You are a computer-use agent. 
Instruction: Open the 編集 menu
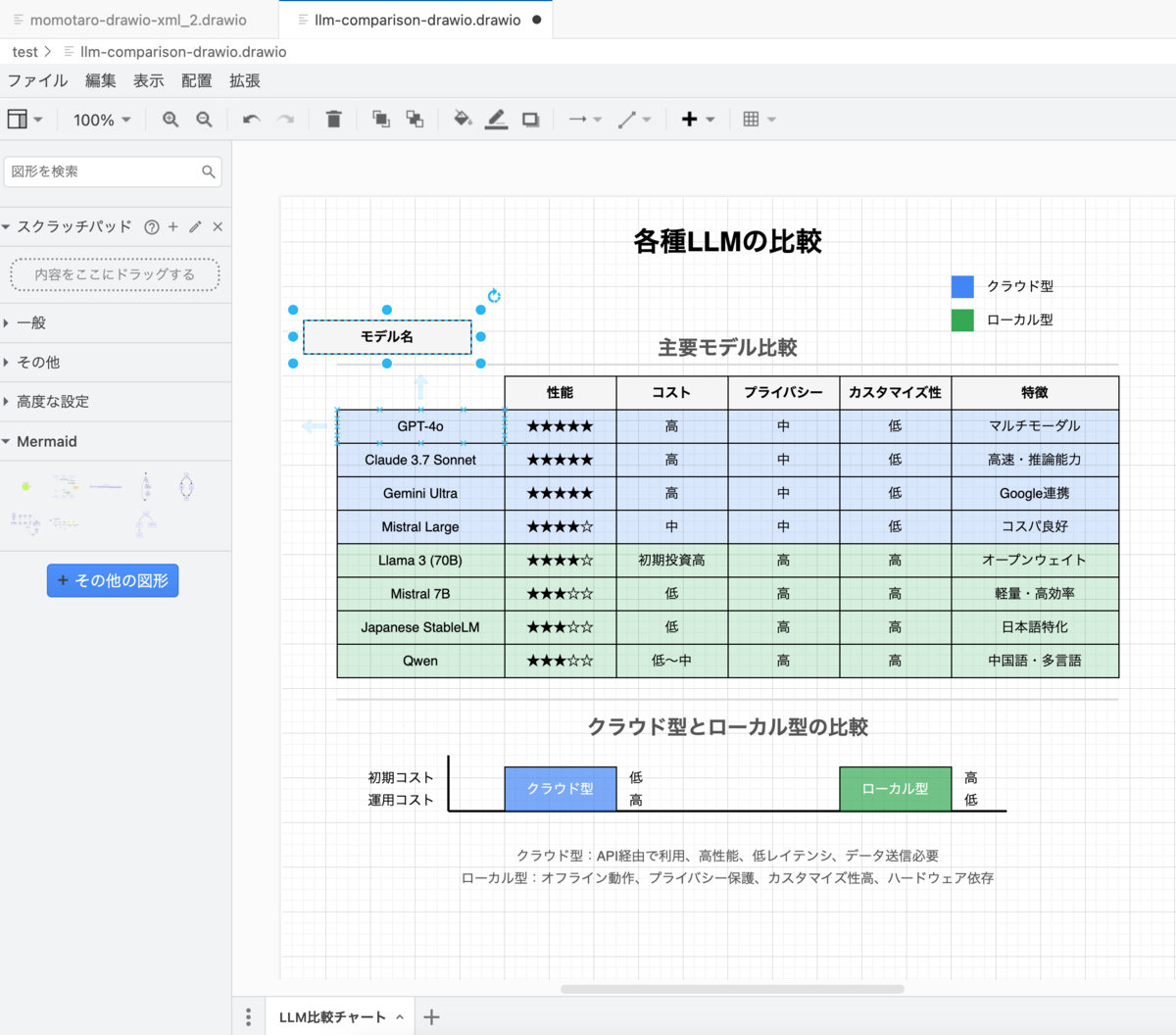(x=101, y=81)
